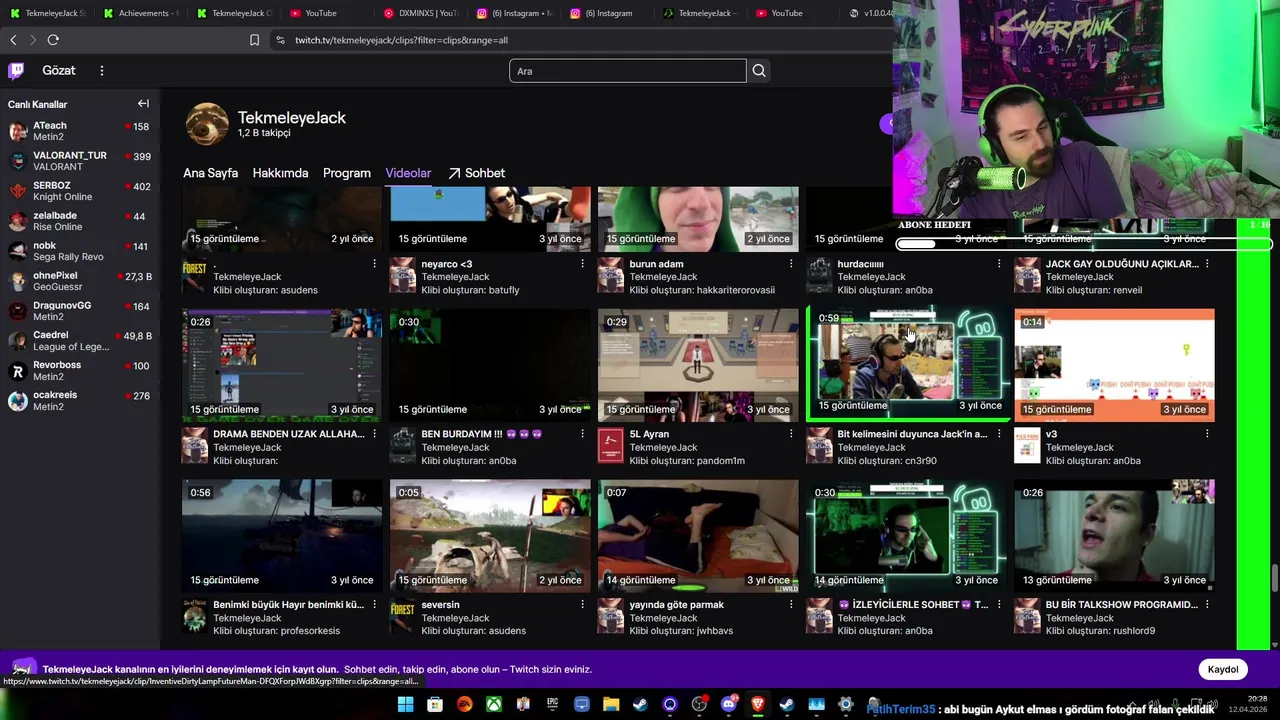Open Epic Games Launcher from taskbar

click(552, 705)
